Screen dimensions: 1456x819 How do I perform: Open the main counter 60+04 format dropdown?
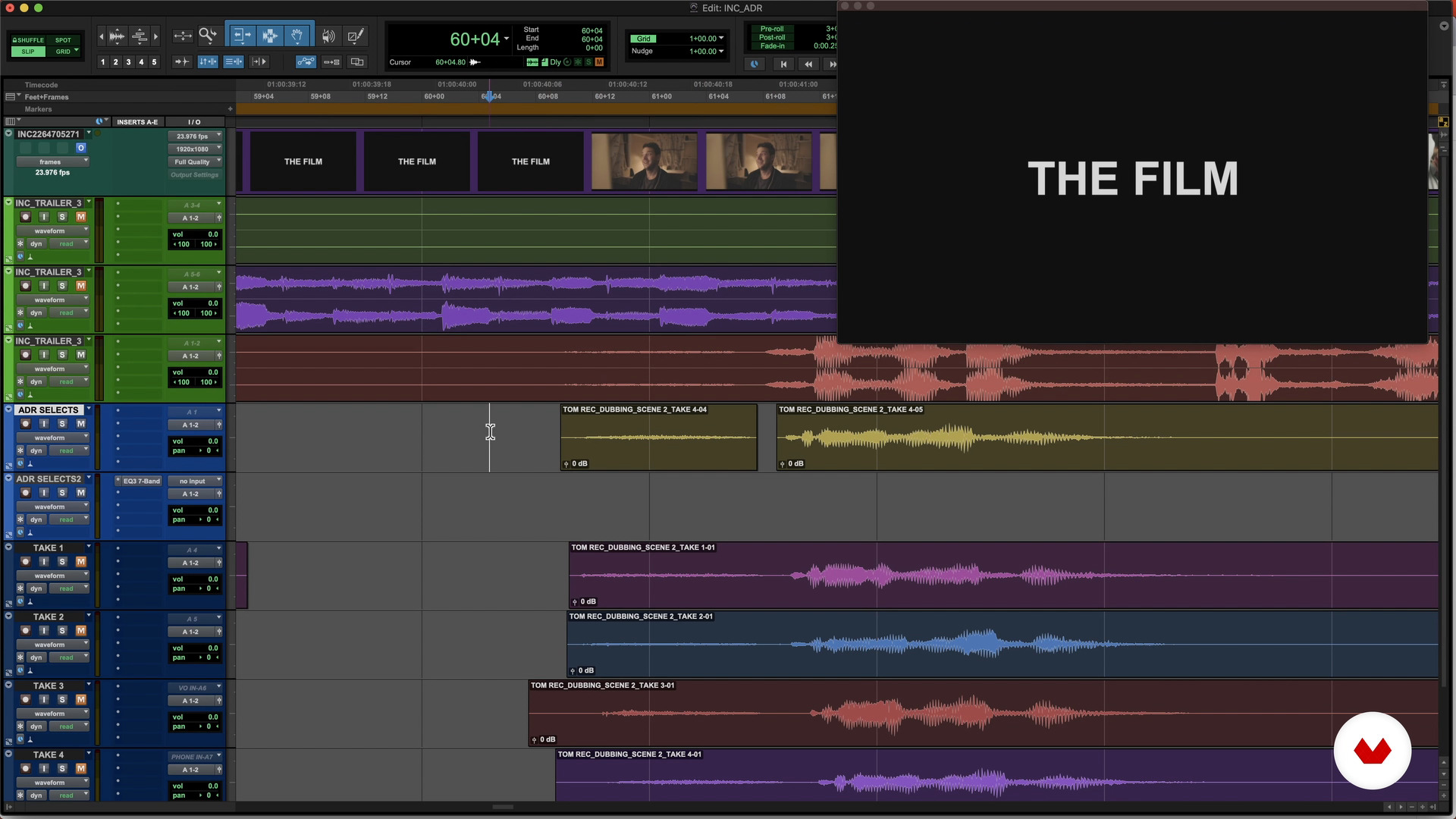tap(507, 39)
